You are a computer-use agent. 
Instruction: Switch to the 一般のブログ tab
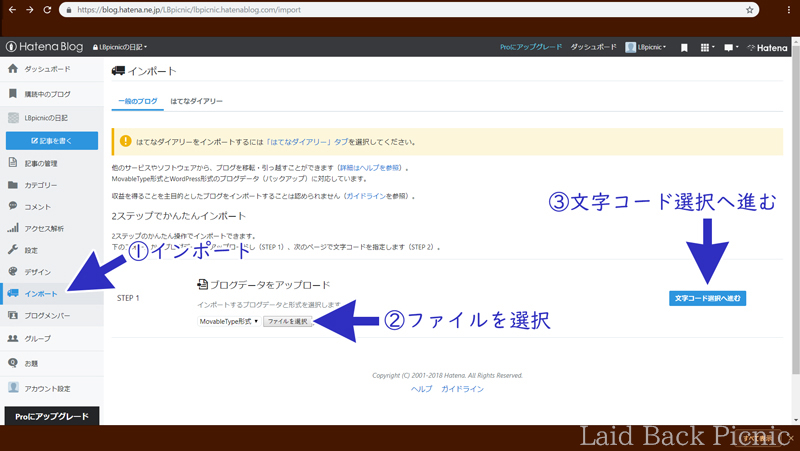[138, 101]
